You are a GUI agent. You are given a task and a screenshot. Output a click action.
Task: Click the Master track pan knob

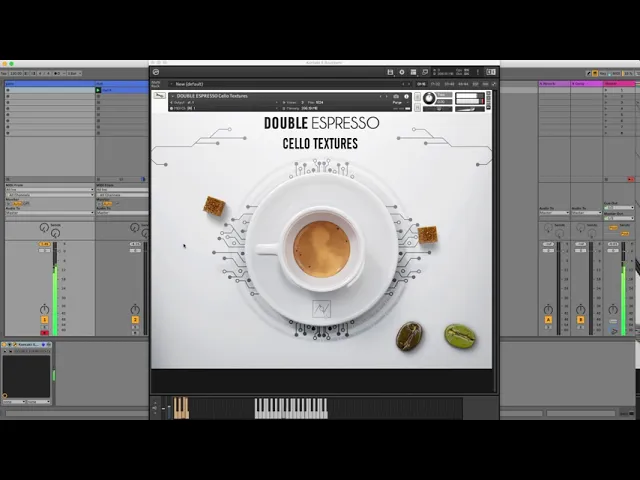coord(613,309)
